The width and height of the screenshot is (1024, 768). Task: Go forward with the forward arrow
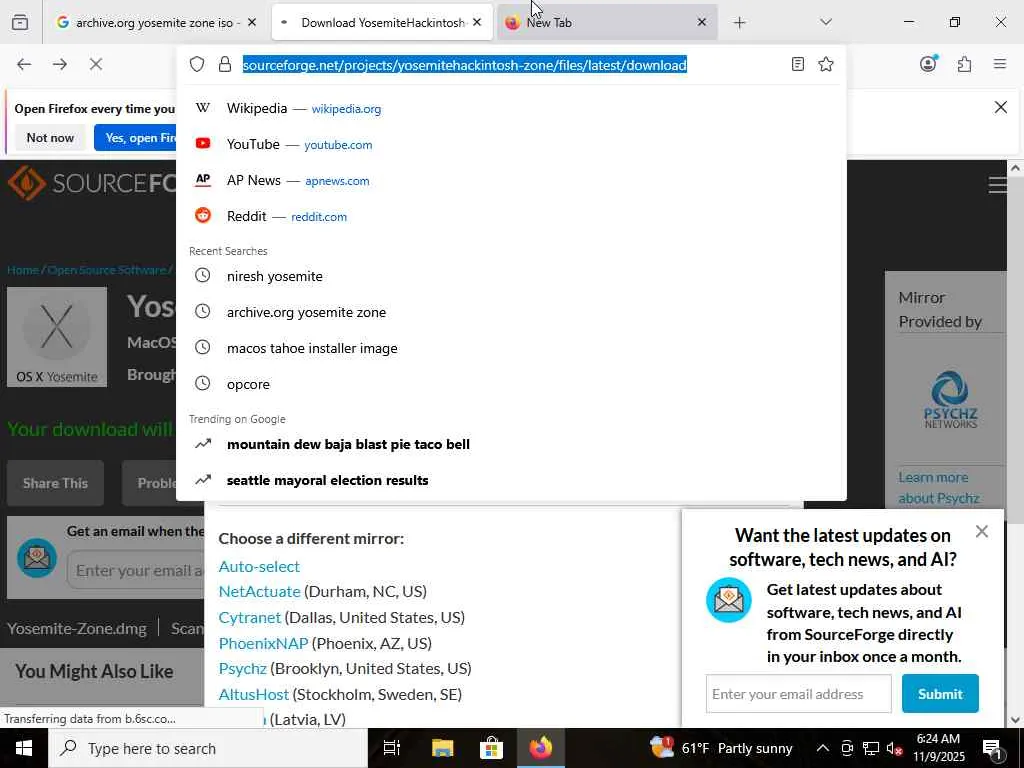pyautogui.click(x=60, y=64)
